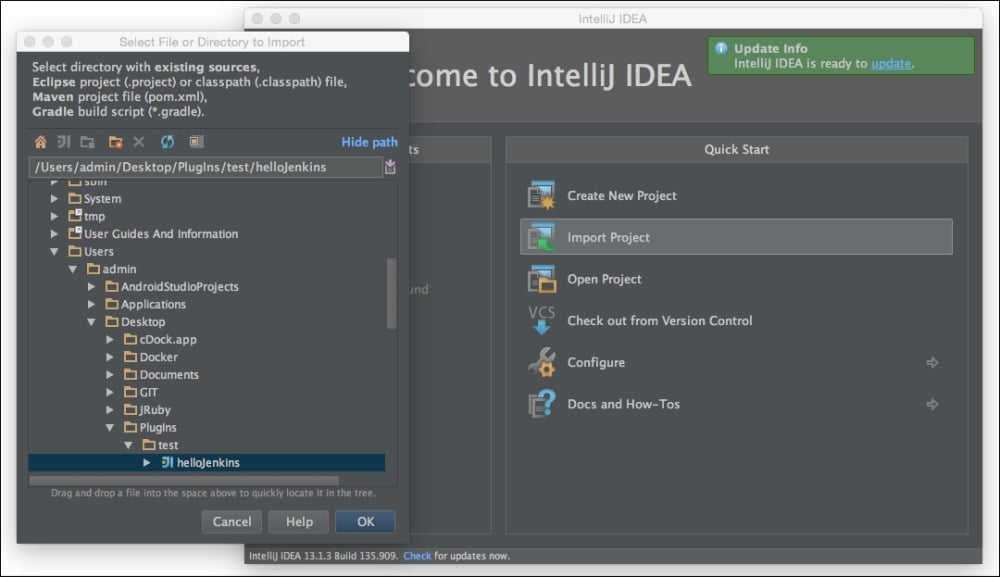
Task: Collapse the admin folder
Action: 73,269
